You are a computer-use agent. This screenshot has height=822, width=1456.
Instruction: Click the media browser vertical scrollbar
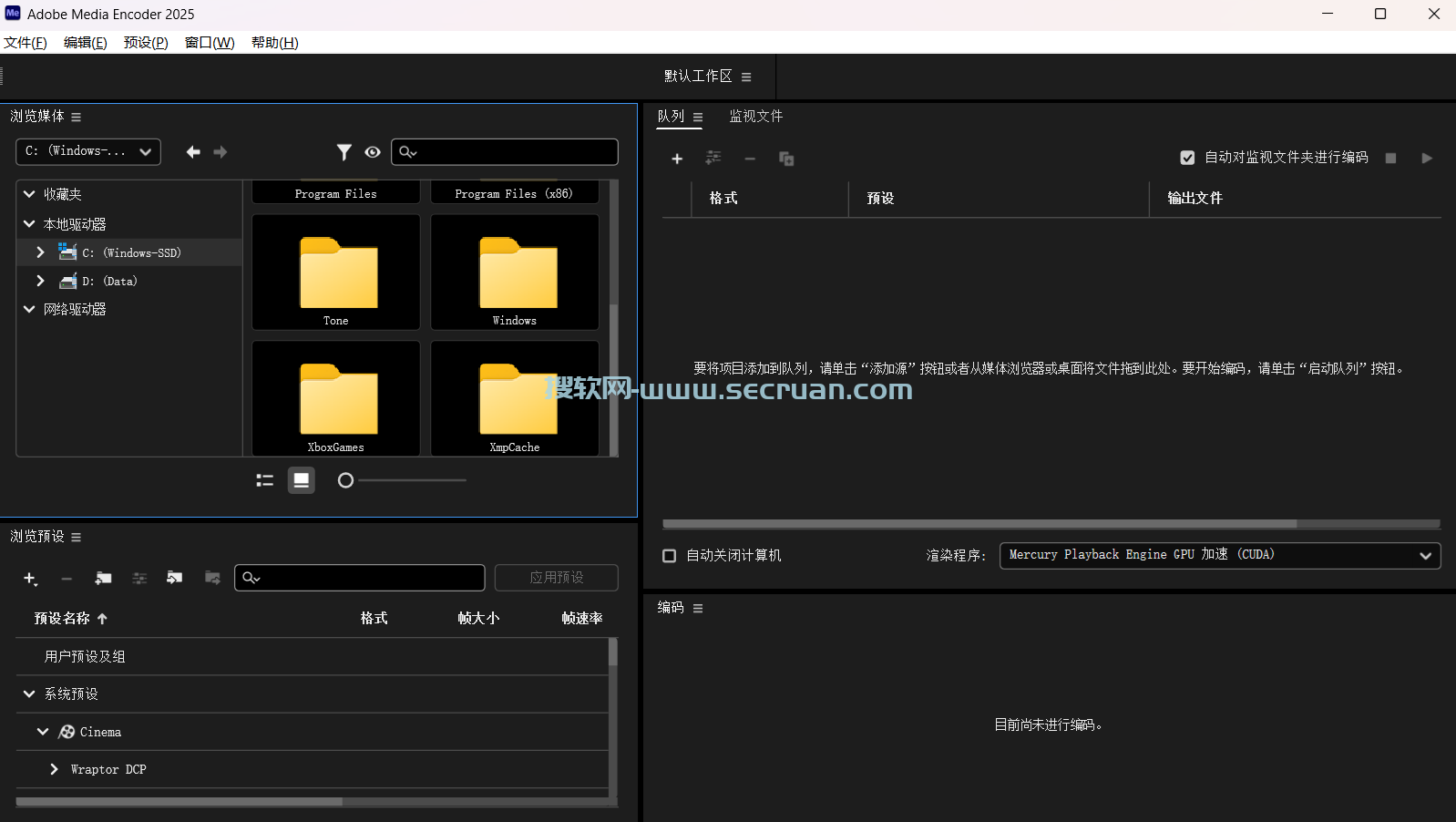(613, 379)
